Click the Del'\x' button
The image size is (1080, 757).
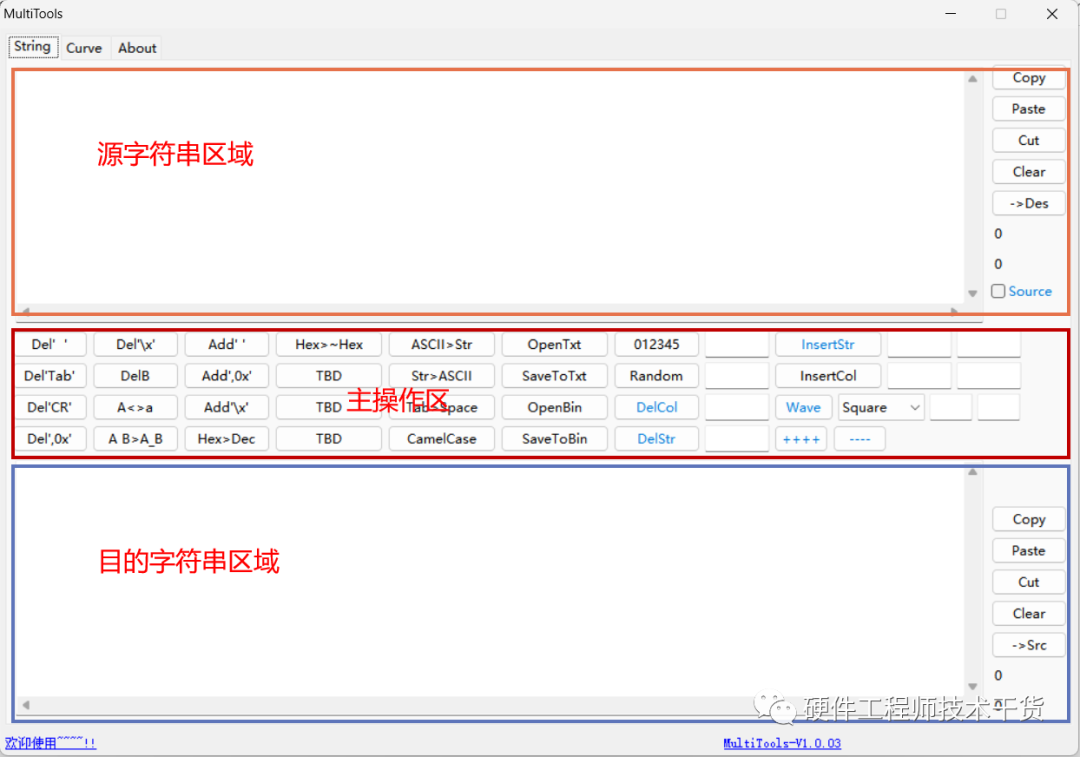pos(136,344)
